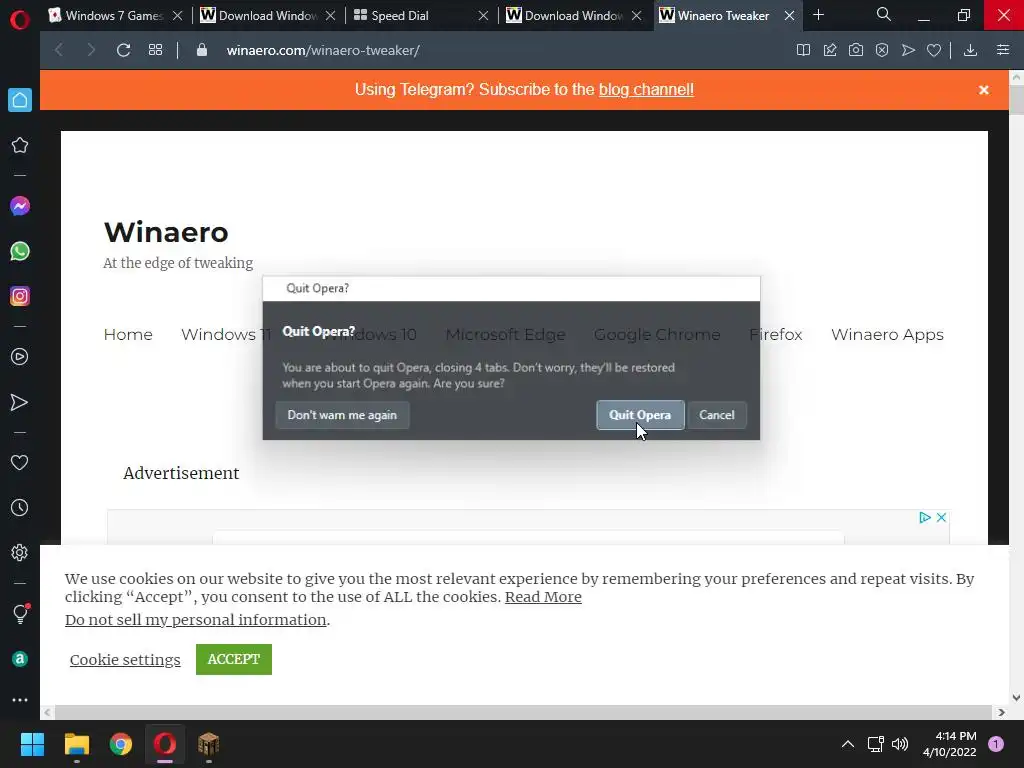The width and height of the screenshot is (1024, 768).
Task: Click the AdChoices triangle icon
Action: point(925,517)
